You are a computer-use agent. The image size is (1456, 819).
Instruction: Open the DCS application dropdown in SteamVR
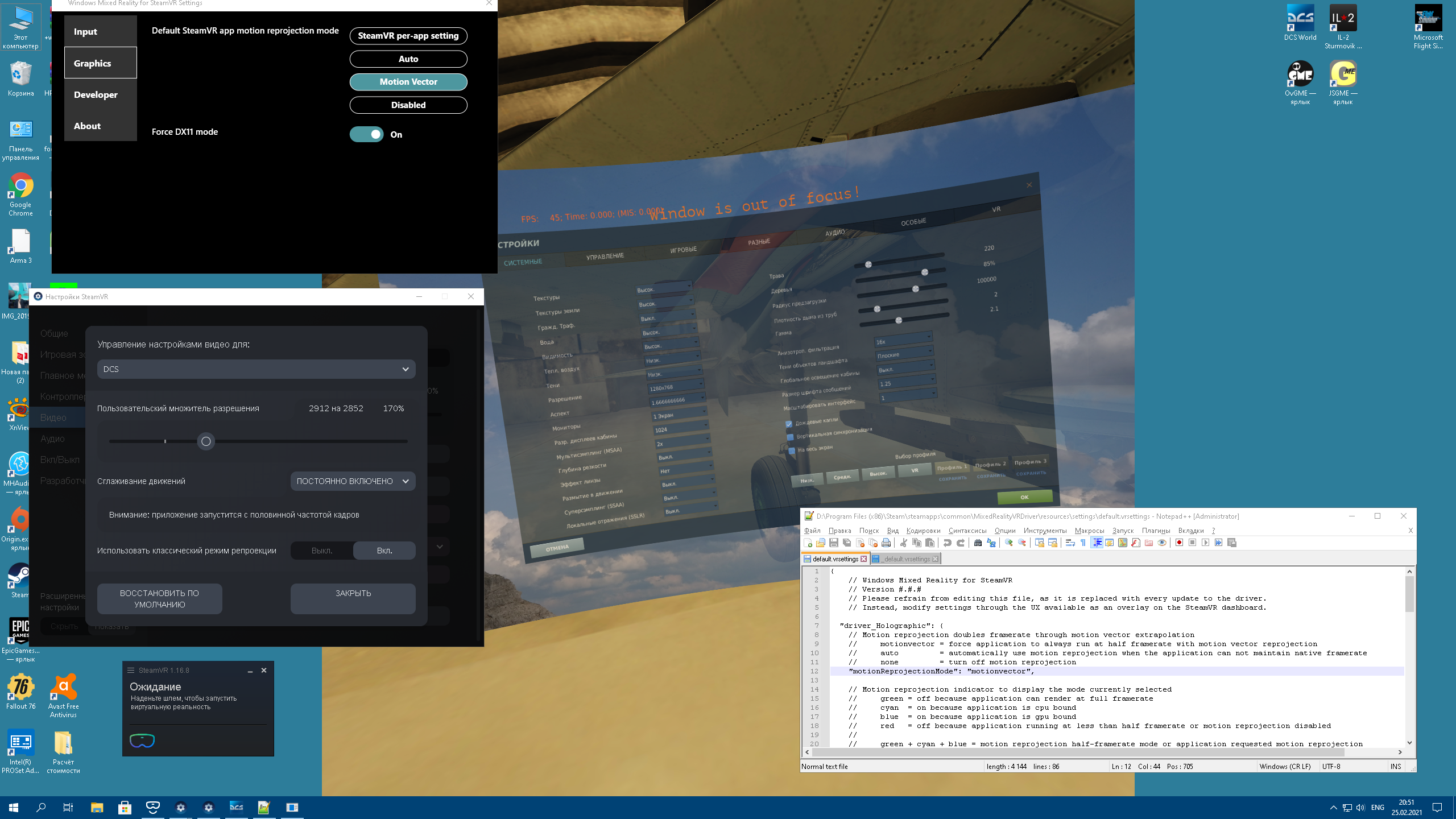(257, 369)
